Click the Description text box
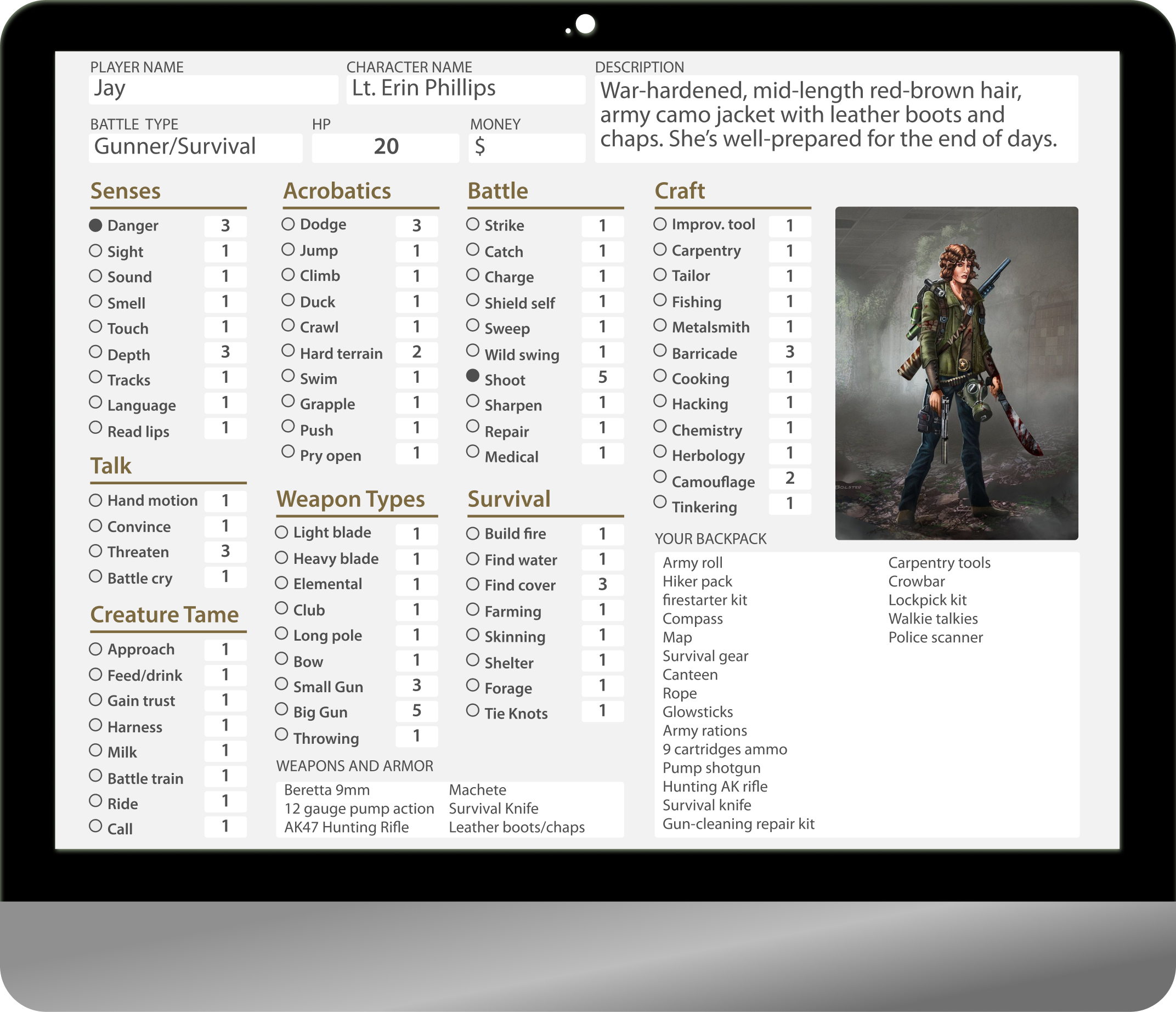The image size is (1176, 1012). click(x=835, y=118)
